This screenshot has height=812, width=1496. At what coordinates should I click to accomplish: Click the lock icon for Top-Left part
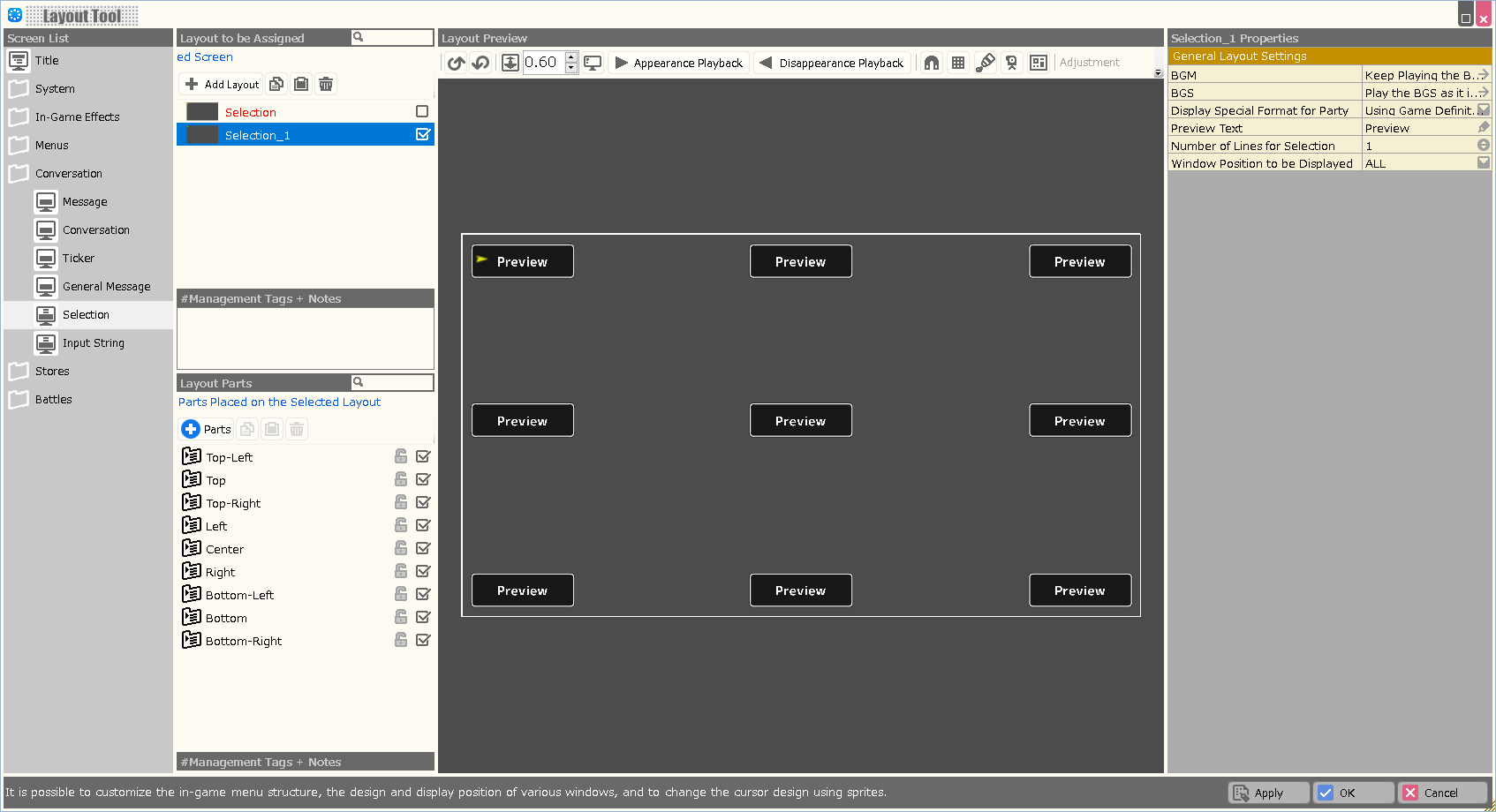pyautogui.click(x=401, y=456)
